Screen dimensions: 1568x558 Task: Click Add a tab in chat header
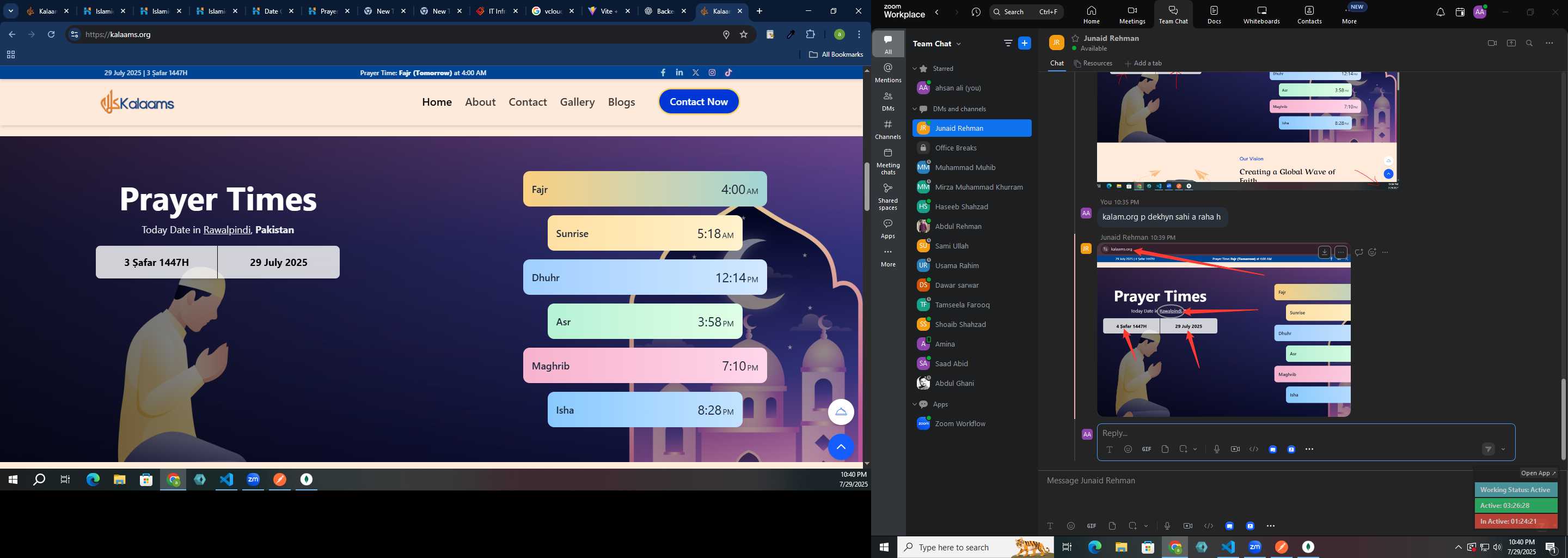click(1143, 63)
